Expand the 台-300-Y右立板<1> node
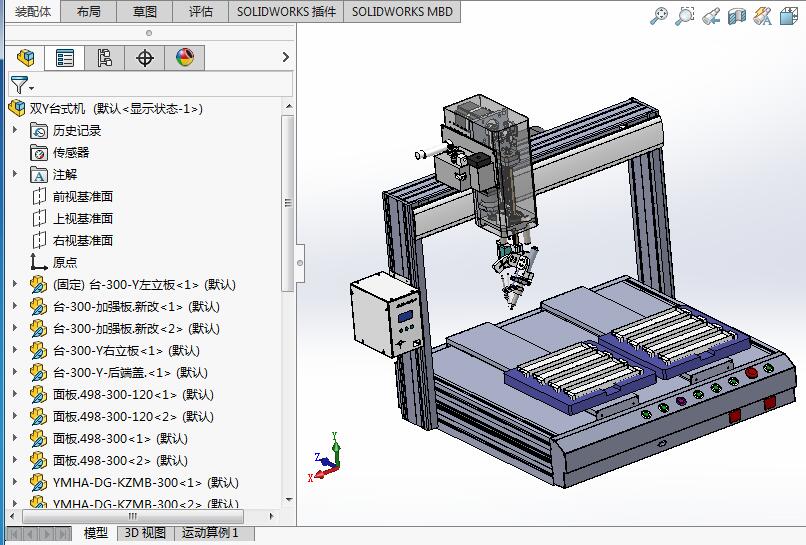This screenshot has width=806, height=545. [x=15, y=350]
